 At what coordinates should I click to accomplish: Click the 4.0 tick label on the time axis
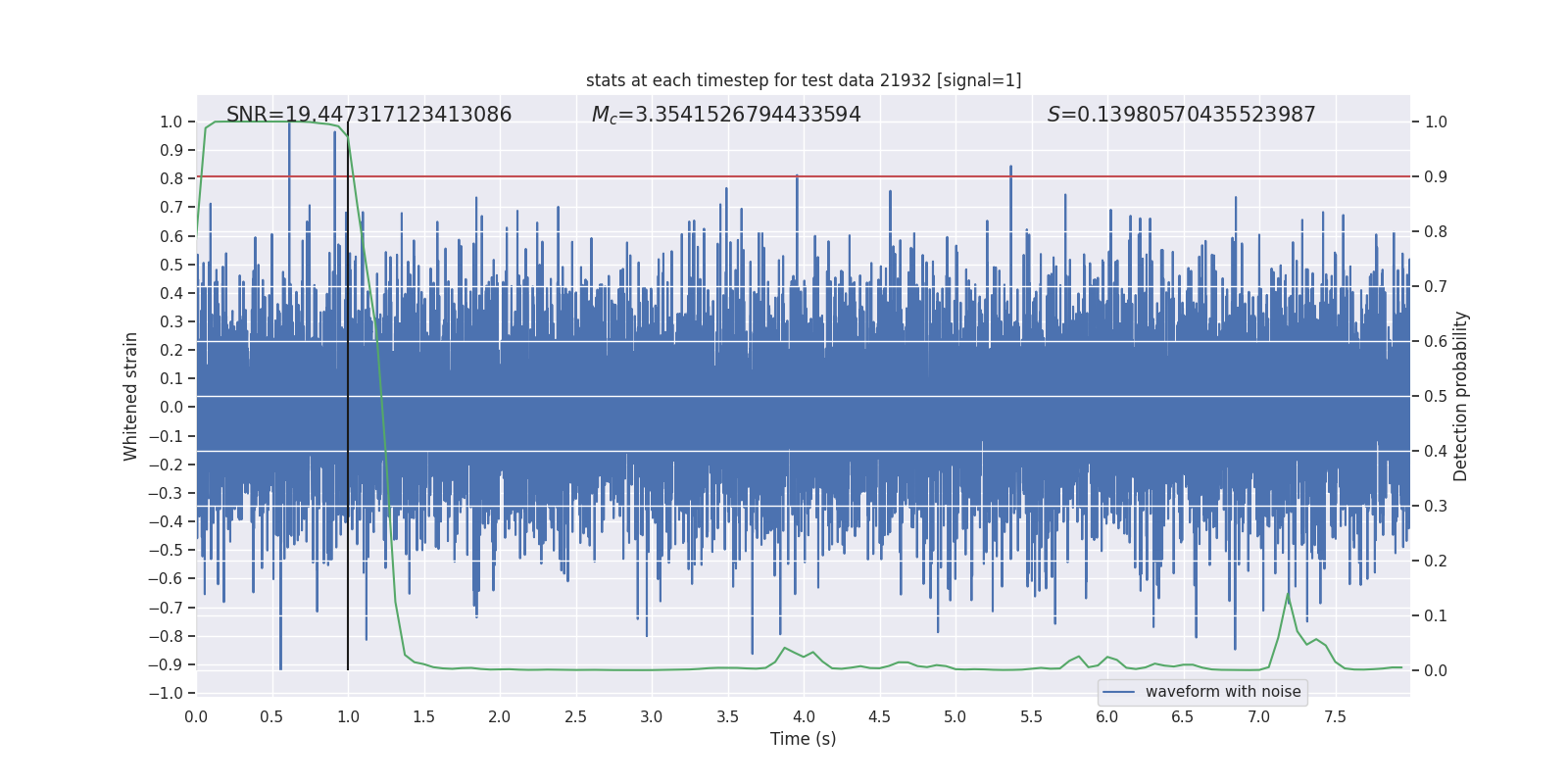coord(804,717)
